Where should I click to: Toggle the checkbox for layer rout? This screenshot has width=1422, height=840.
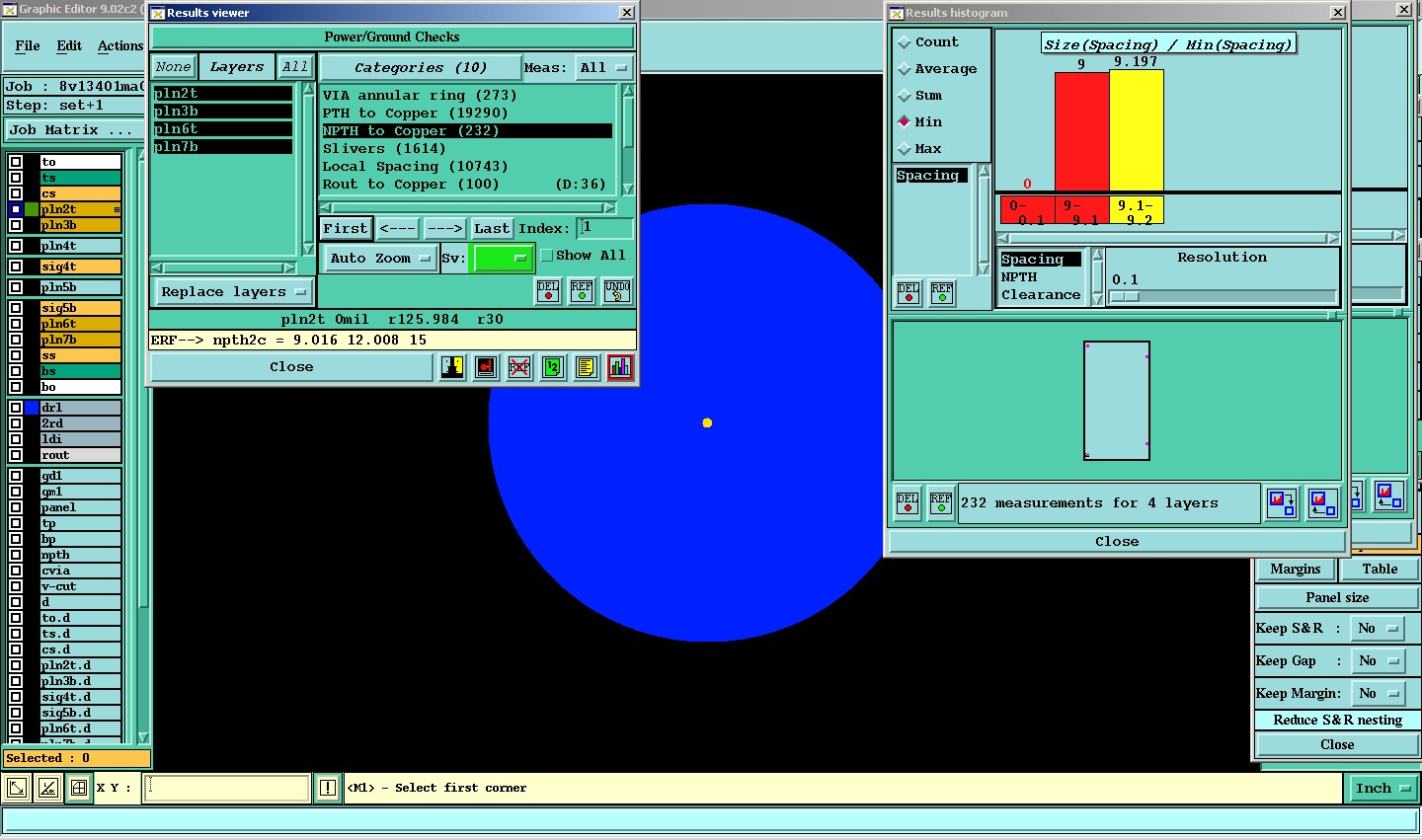click(x=16, y=455)
